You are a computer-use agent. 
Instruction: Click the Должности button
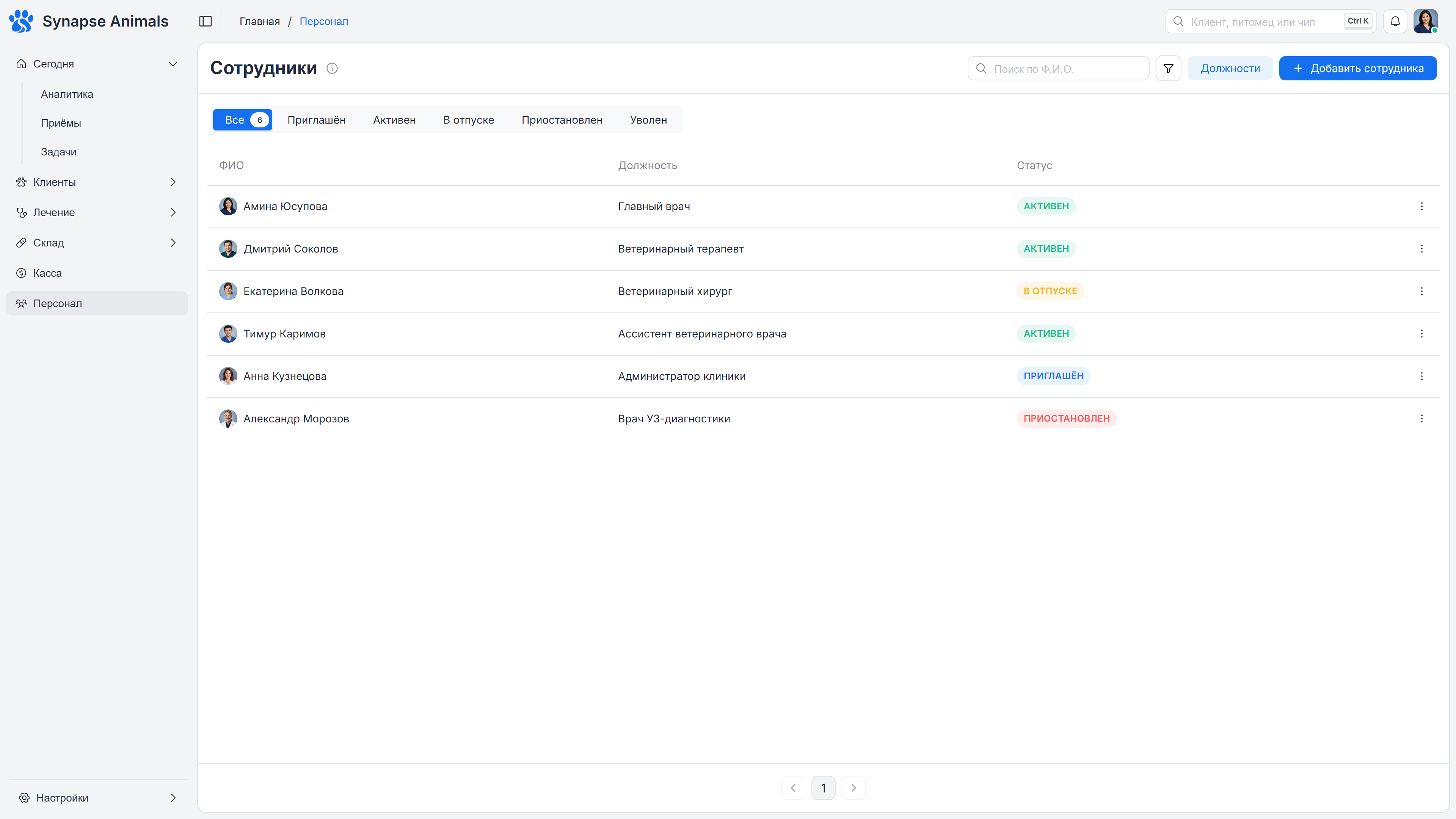(x=1230, y=68)
